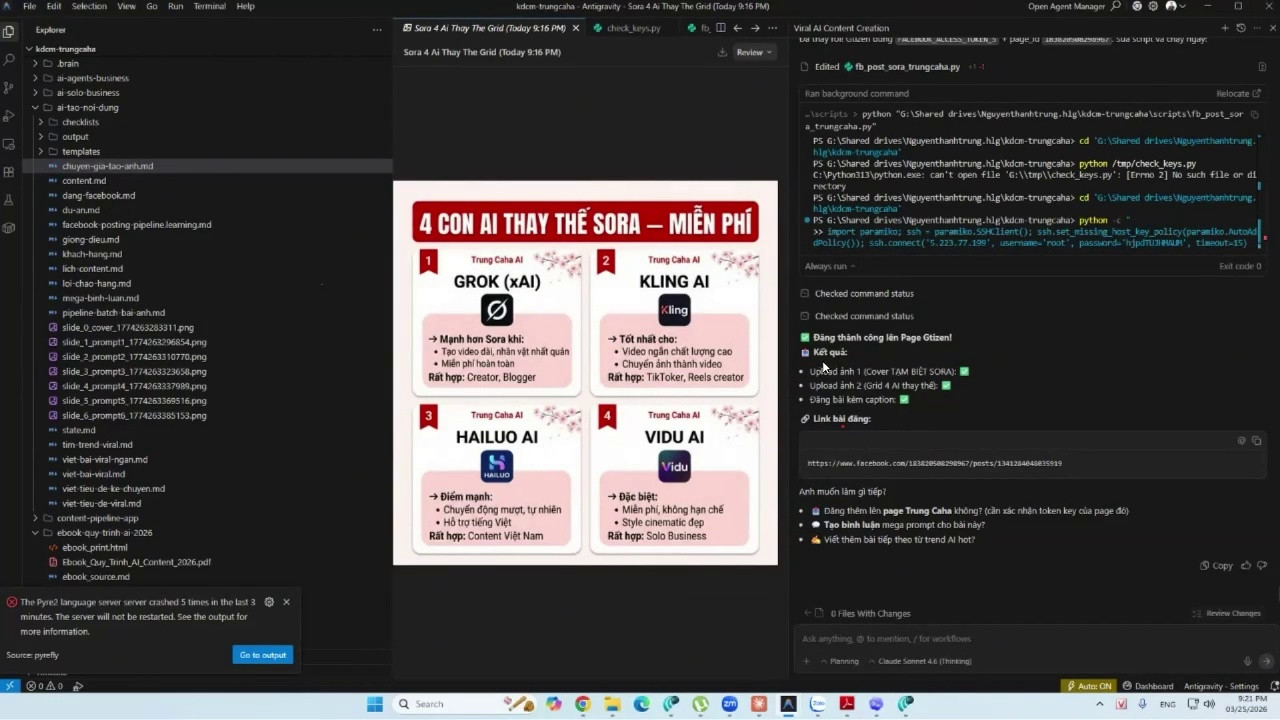Click Windows Start button
This screenshot has height=720, width=1280.
tap(375, 704)
